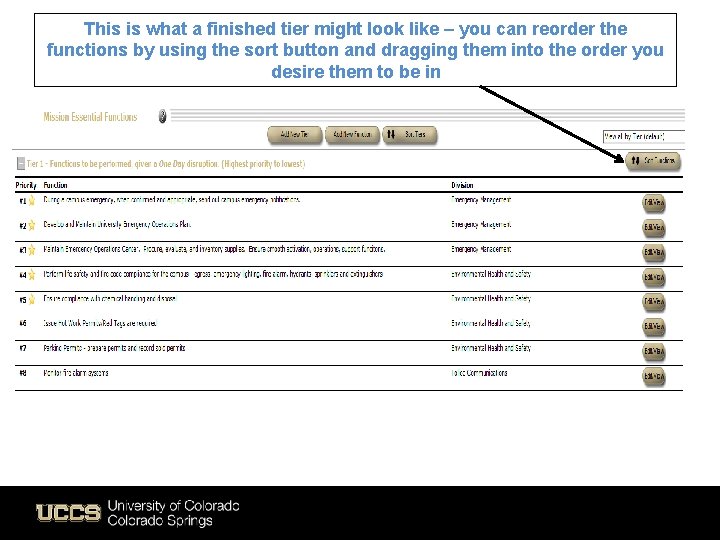Select Develop and Maintain Emergency Operations Plan text

[x=117, y=225]
